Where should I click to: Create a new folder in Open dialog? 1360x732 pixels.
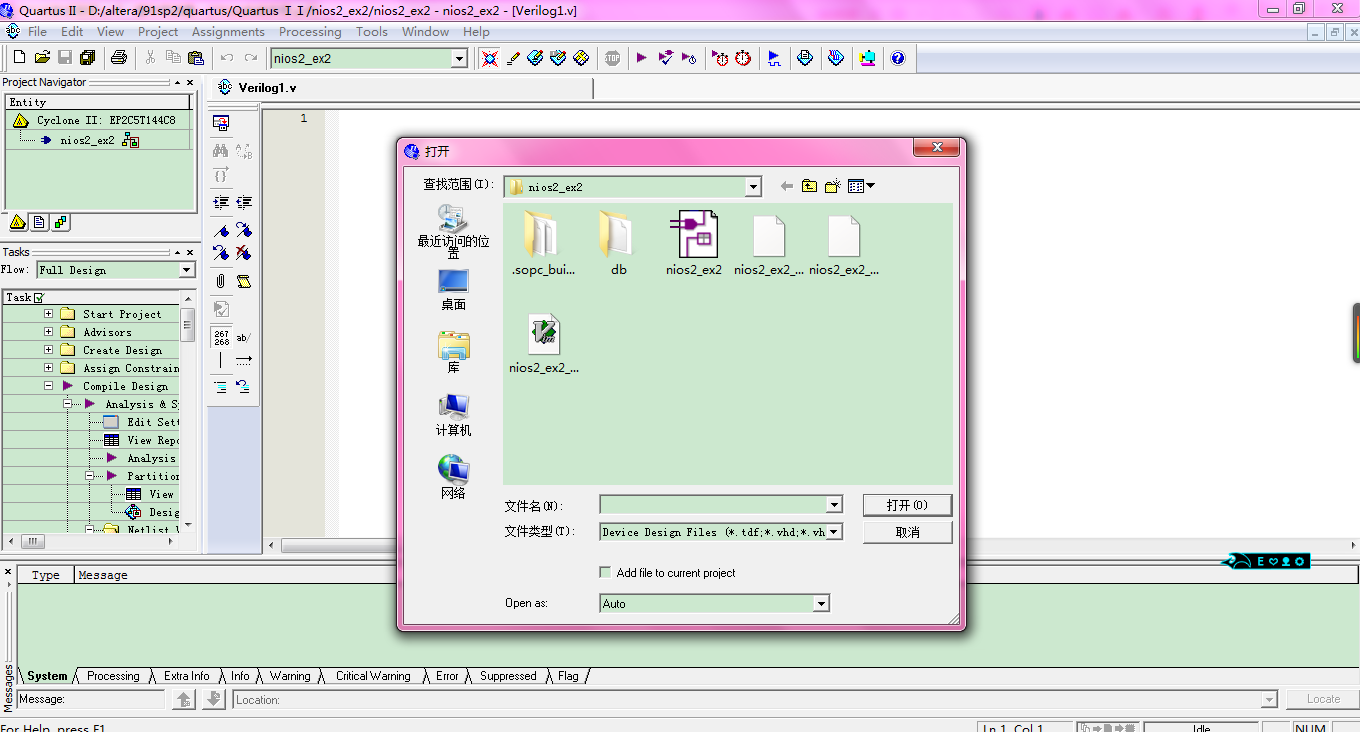pos(832,186)
